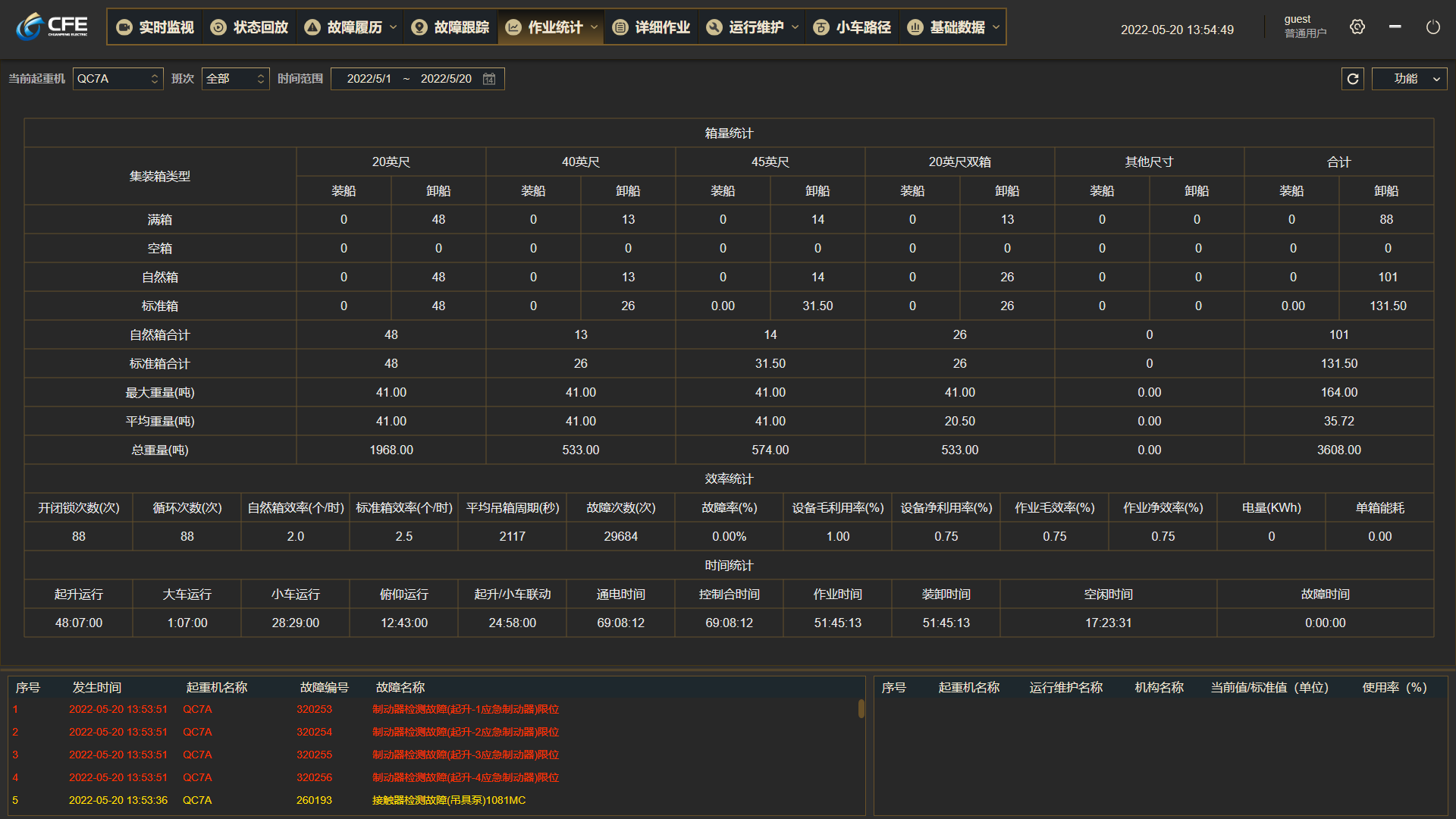Click the 故障次数 value 29684

click(620, 536)
